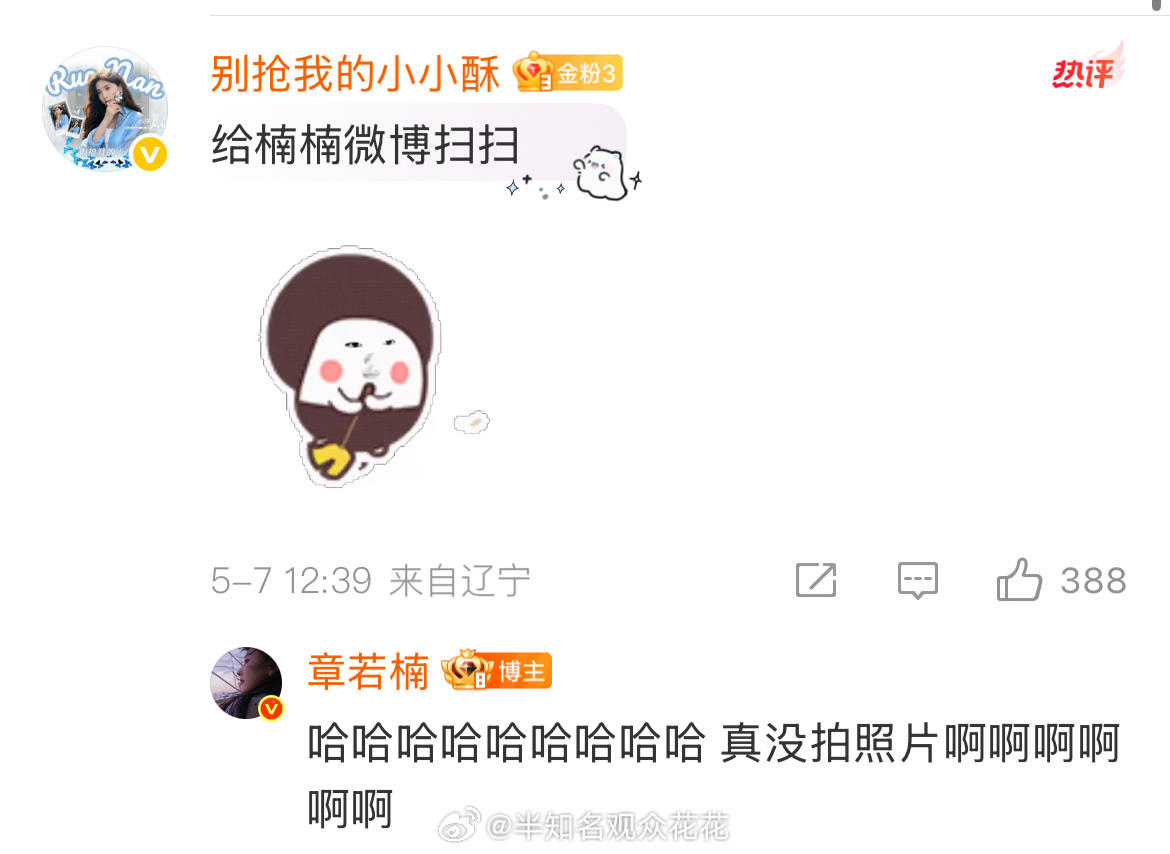Tap location text 来自辽宁
Screen dimensions: 1170x854
coord(460,580)
